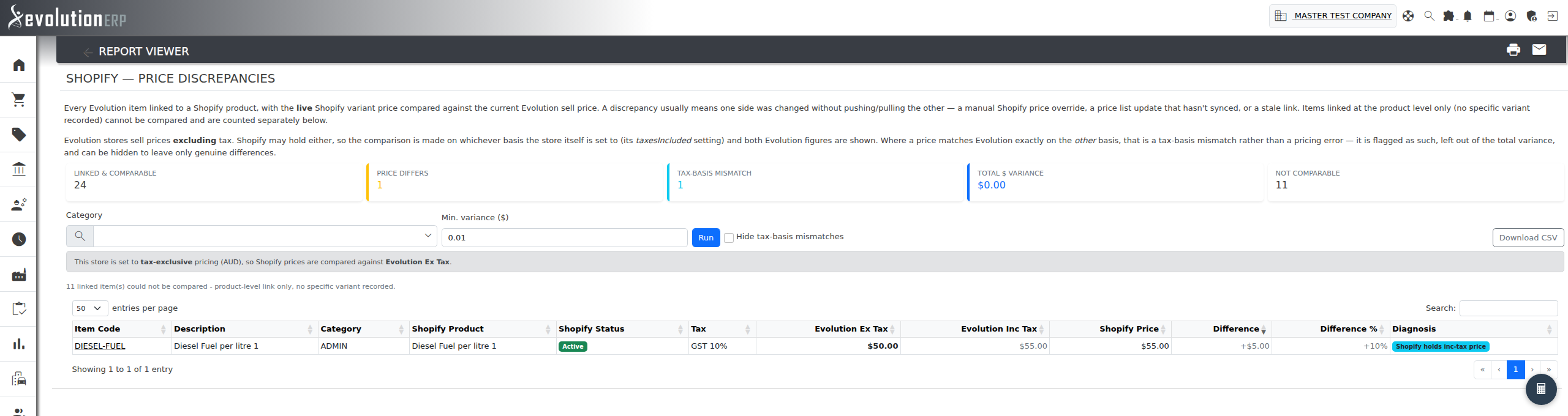Click the Total $ Variance card
The width and height of the screenshot is (1568, 416).
pyautogui.click(x=1115, y=182)
